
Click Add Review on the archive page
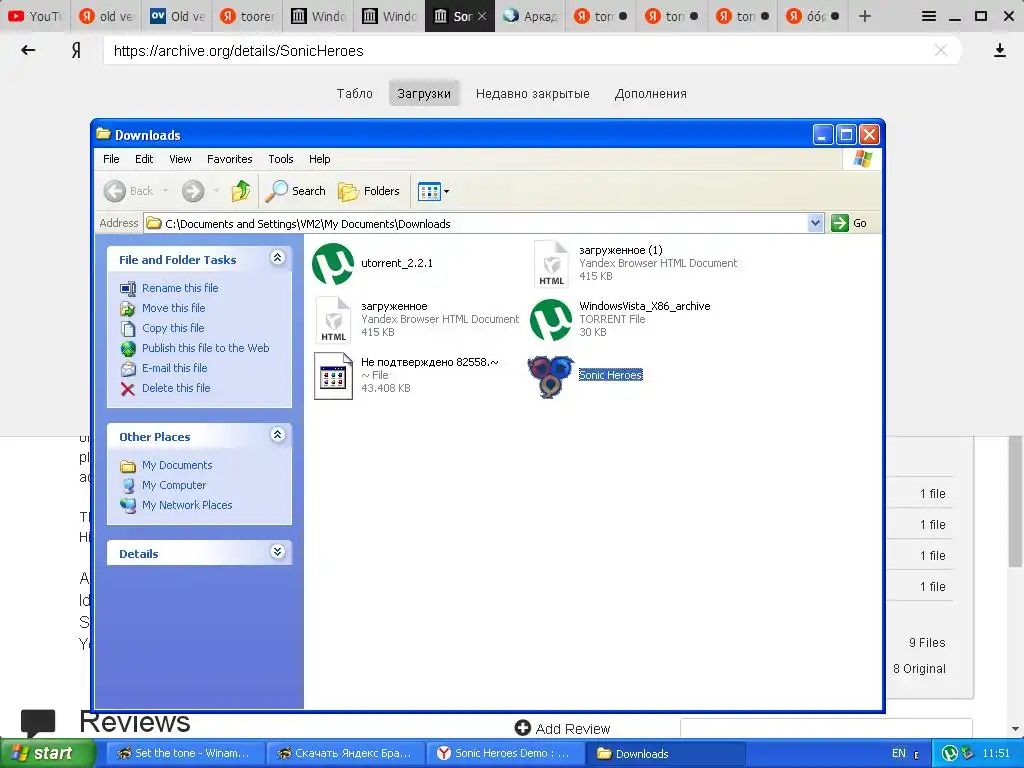coord(562,728)
